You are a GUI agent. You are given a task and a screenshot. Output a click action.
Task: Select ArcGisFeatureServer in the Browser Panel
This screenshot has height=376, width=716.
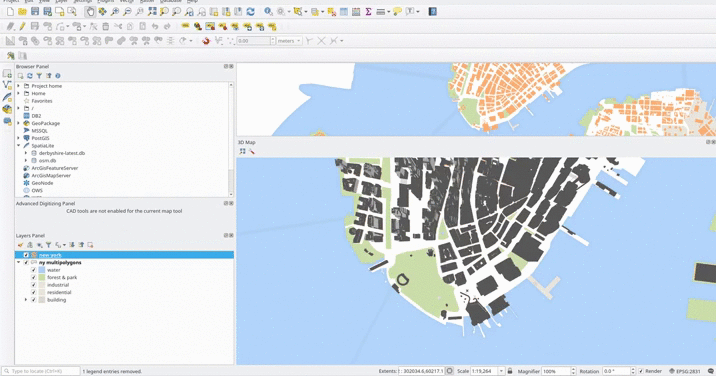(x=54, y=168)
